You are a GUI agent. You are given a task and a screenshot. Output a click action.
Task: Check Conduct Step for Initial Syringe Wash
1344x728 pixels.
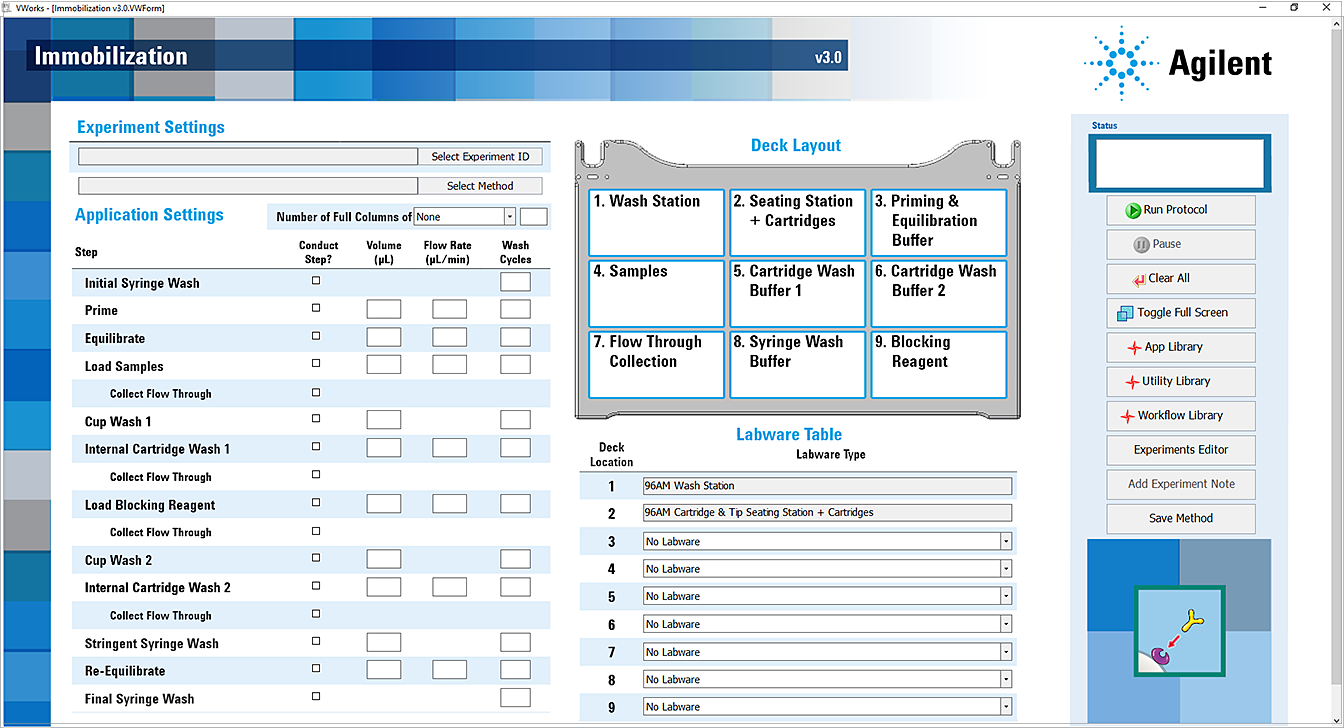point(317,281)
